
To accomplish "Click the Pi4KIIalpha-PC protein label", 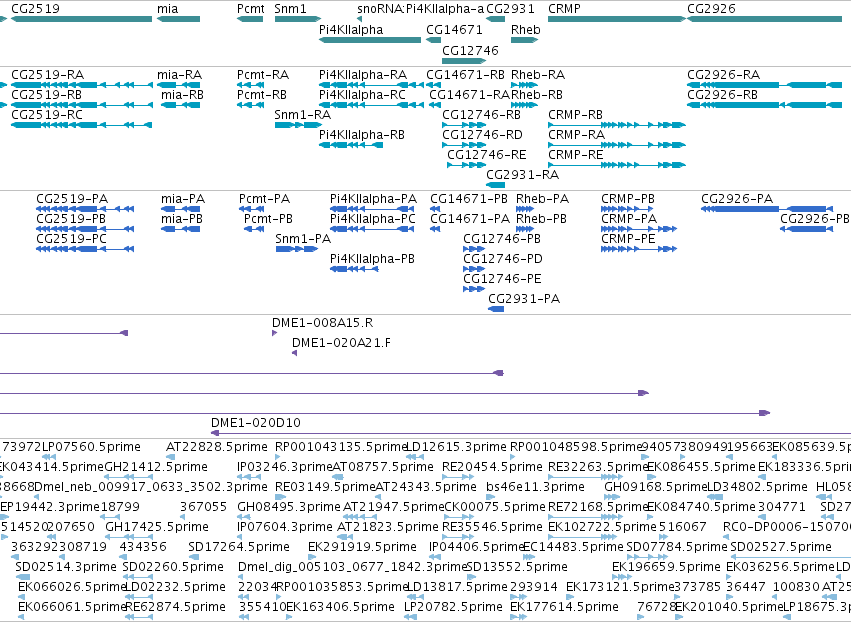I will click(x=372, y=219).
